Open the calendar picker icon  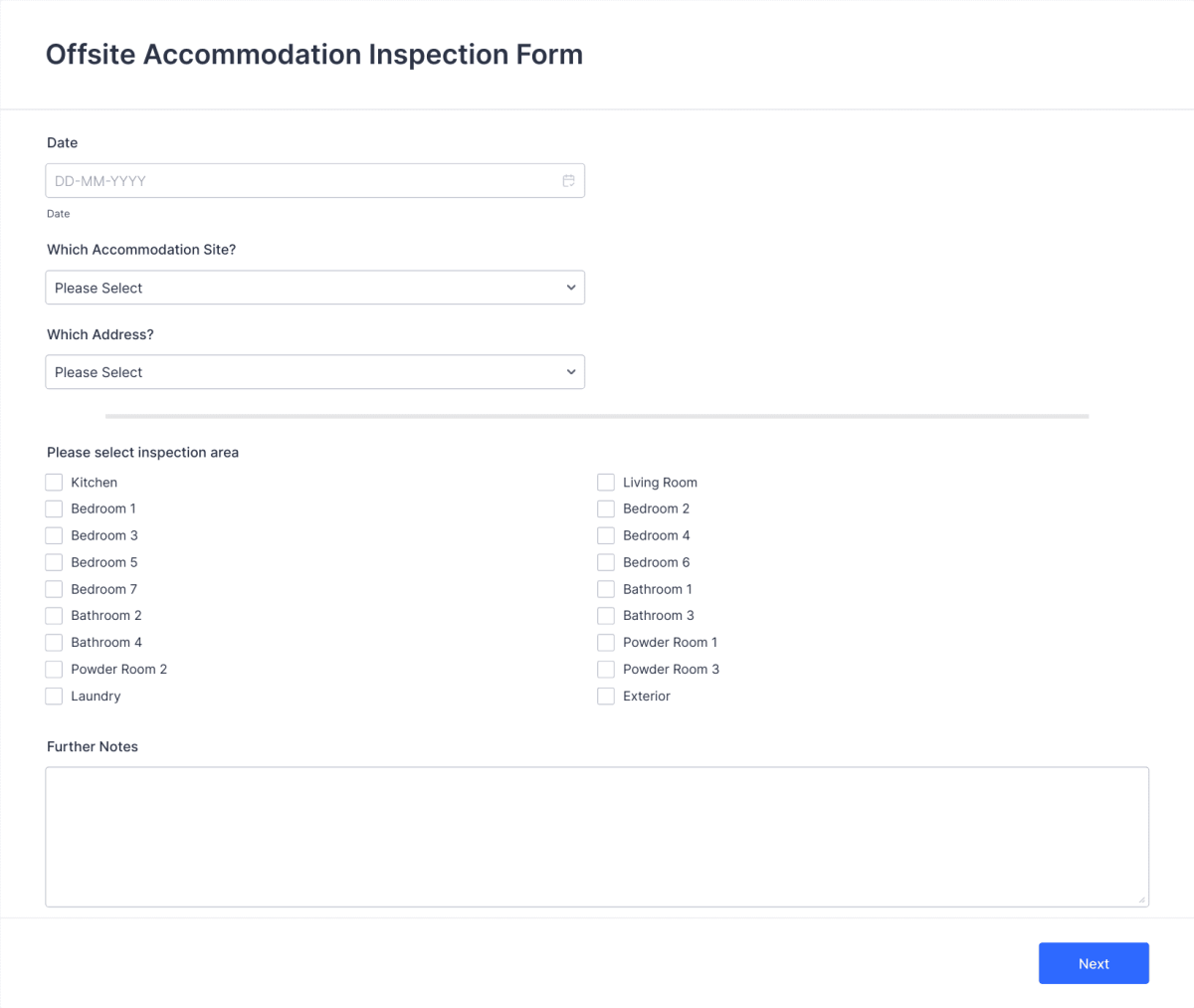568,180
